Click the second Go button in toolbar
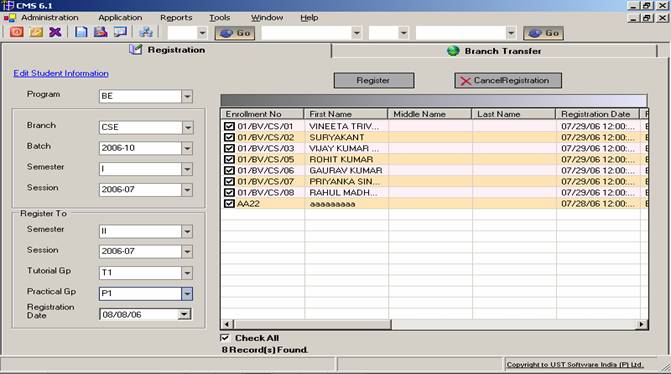Screen dimensions: 671x374 point(543,33)
